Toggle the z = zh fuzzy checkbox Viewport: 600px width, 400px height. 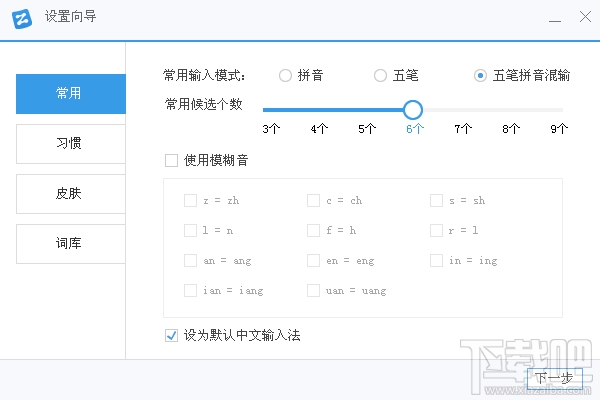pyautogui.click(x=190, y=200)
